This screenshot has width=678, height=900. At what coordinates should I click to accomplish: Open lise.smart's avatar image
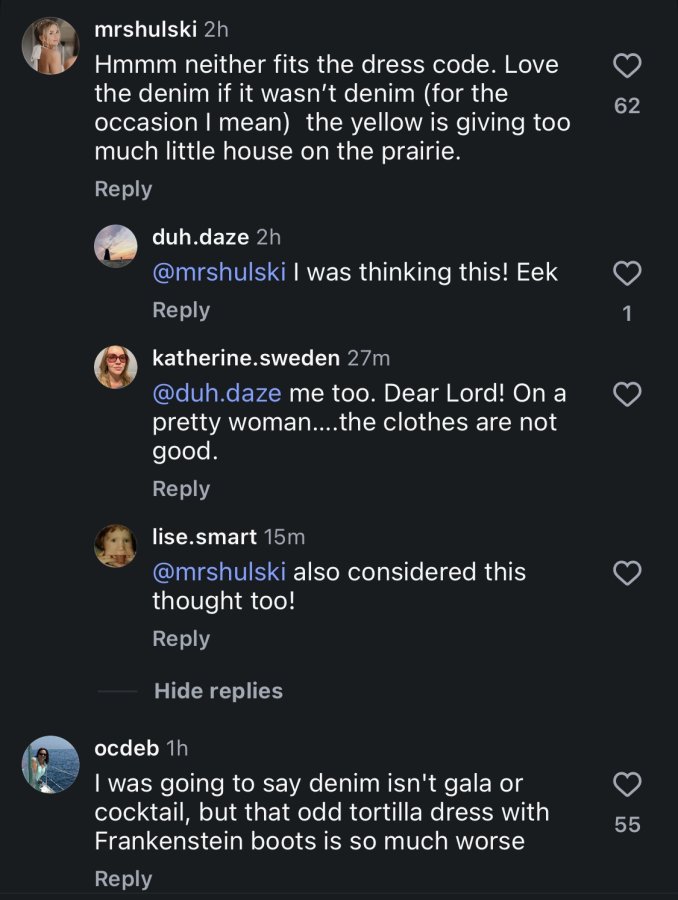pyautogui.click(x=115, y=546)
